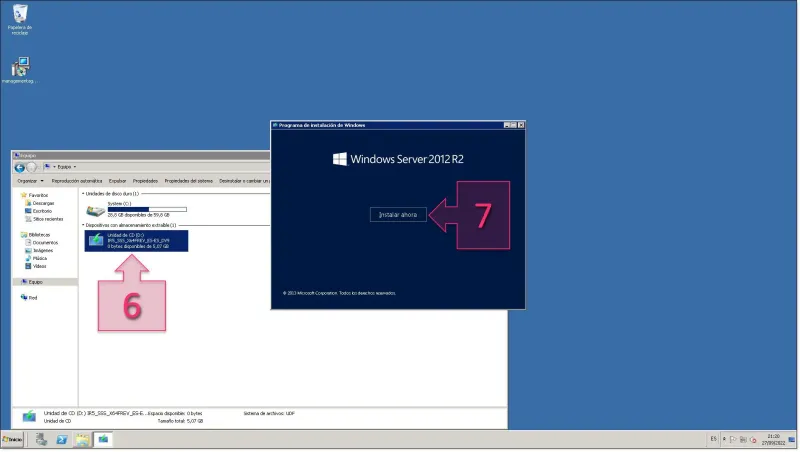
Task: Click the Instalar ahora button
Action: point(399,214)
